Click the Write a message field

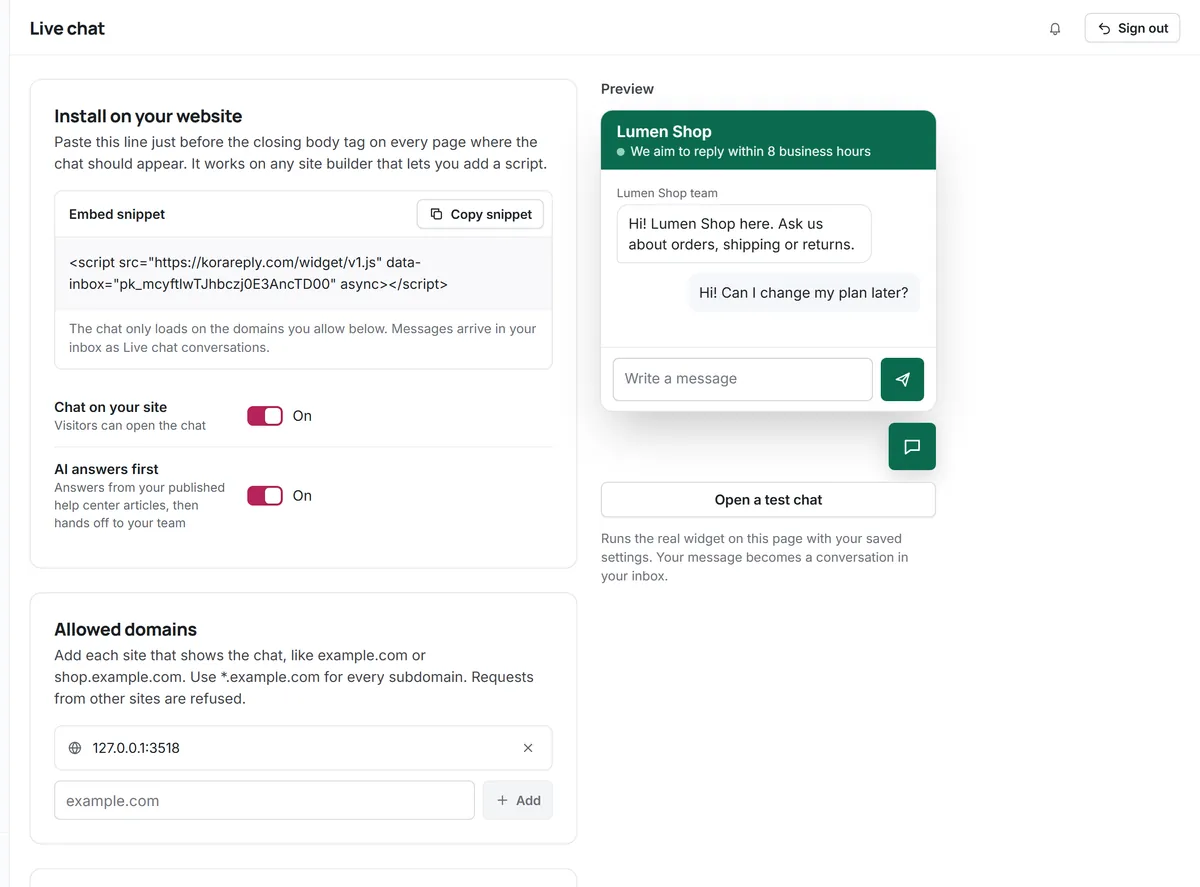coord(743,379)
